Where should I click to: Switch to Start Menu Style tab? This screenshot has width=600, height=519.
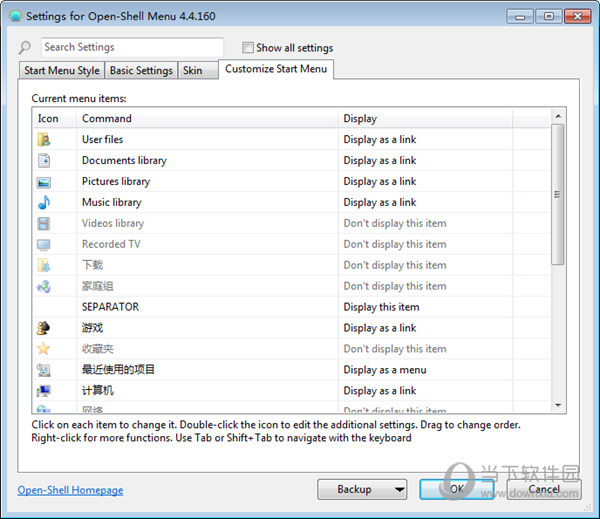click(62, 70)
